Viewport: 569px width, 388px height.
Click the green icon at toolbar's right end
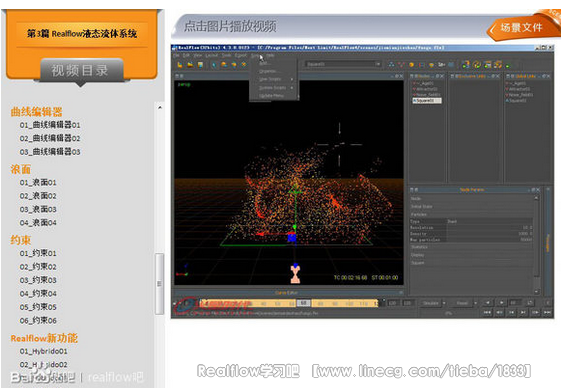pyautogui.click(x=508, y=65)
